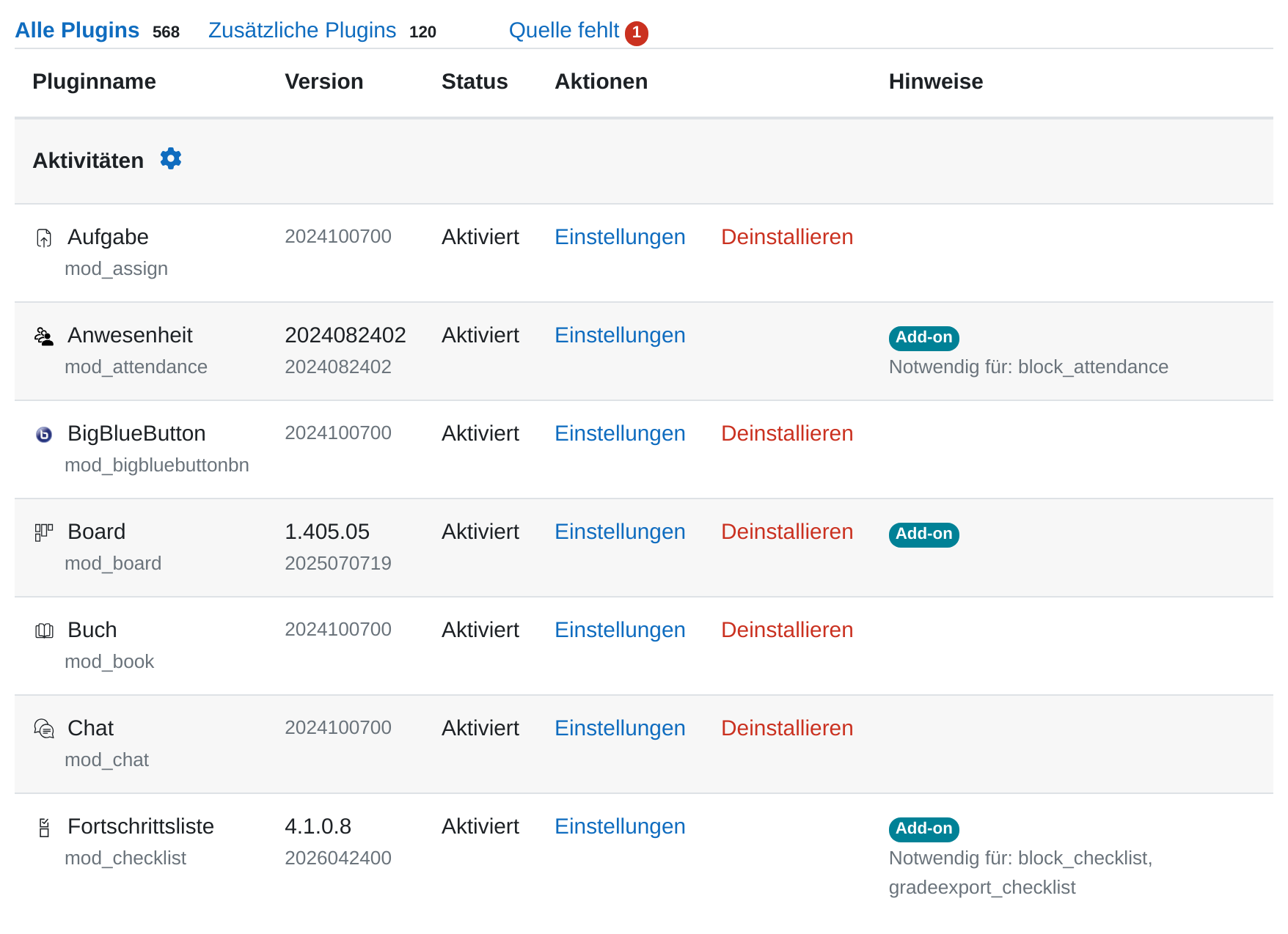The height and width of the screenshot is (934, 1288).
Task: Click the Aktionen column header
Action: click(x=601, y=81)
